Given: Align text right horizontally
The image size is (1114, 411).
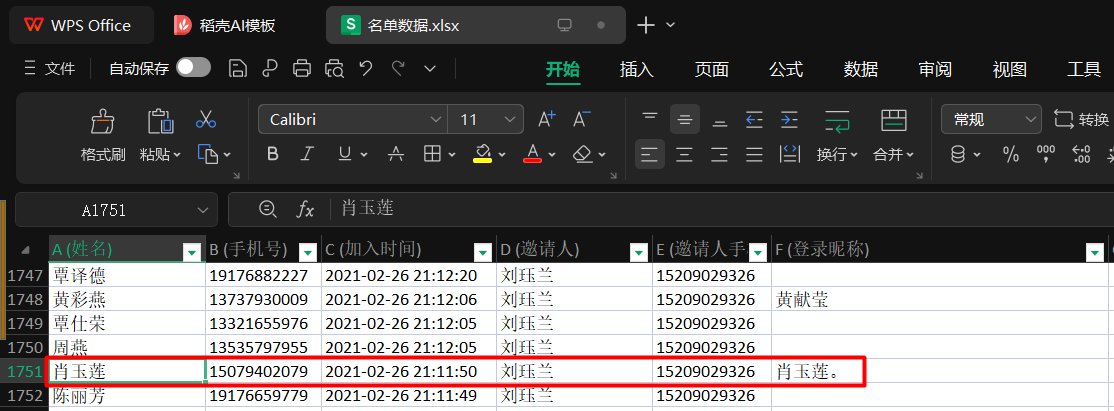Looking at the screenshot, I should (720, 154).
